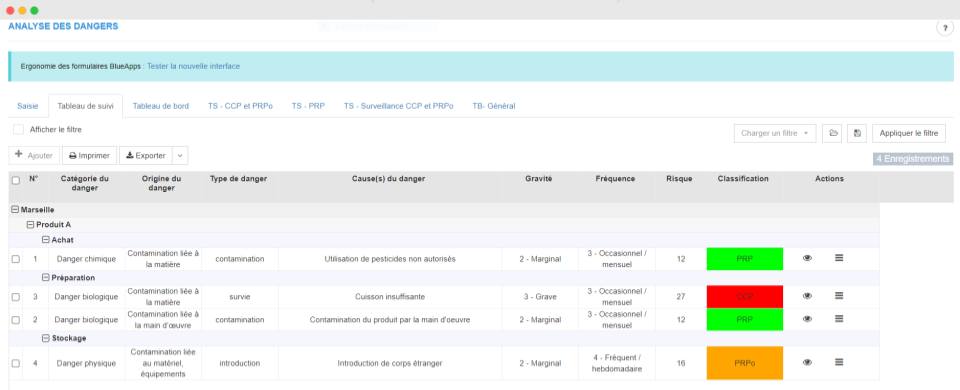View the Introduction de corps étranger record

(807, 362)
